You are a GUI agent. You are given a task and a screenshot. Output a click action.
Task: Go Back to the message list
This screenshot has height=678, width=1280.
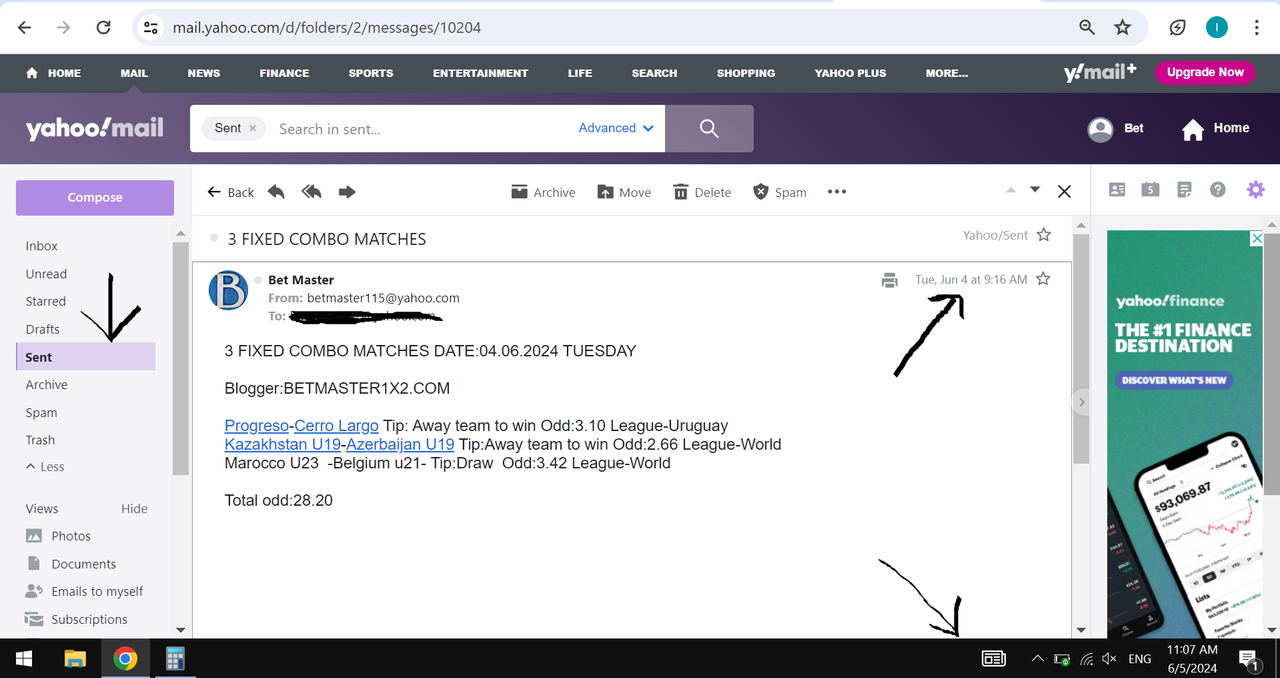tap(230, 192)
